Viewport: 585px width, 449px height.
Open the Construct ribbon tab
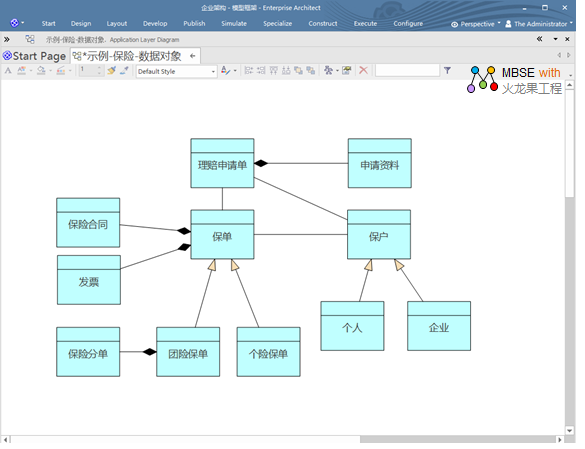[x=323, y=24]
